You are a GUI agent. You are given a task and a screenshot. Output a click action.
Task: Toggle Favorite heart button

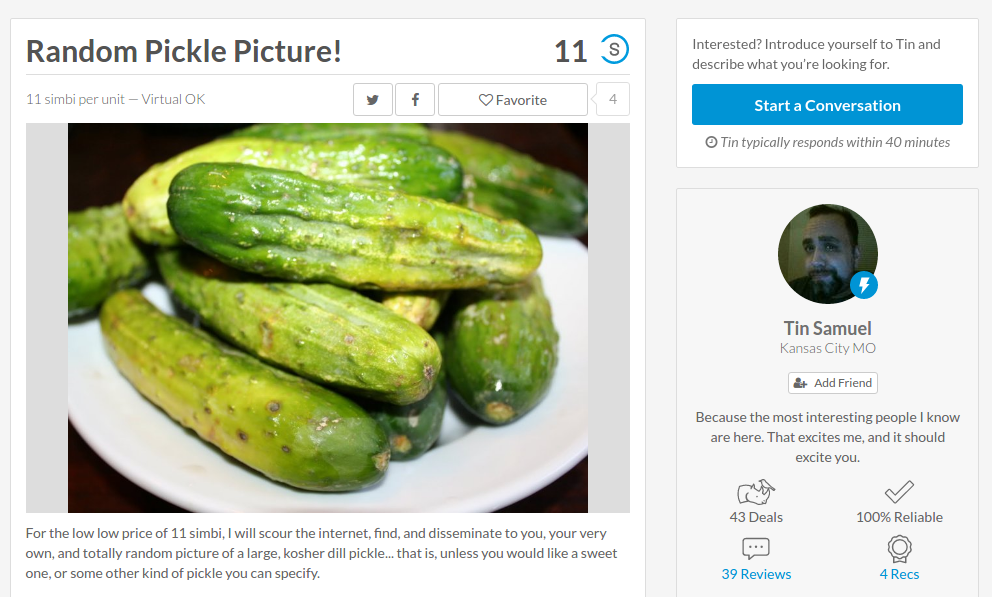tap(512, 99)
